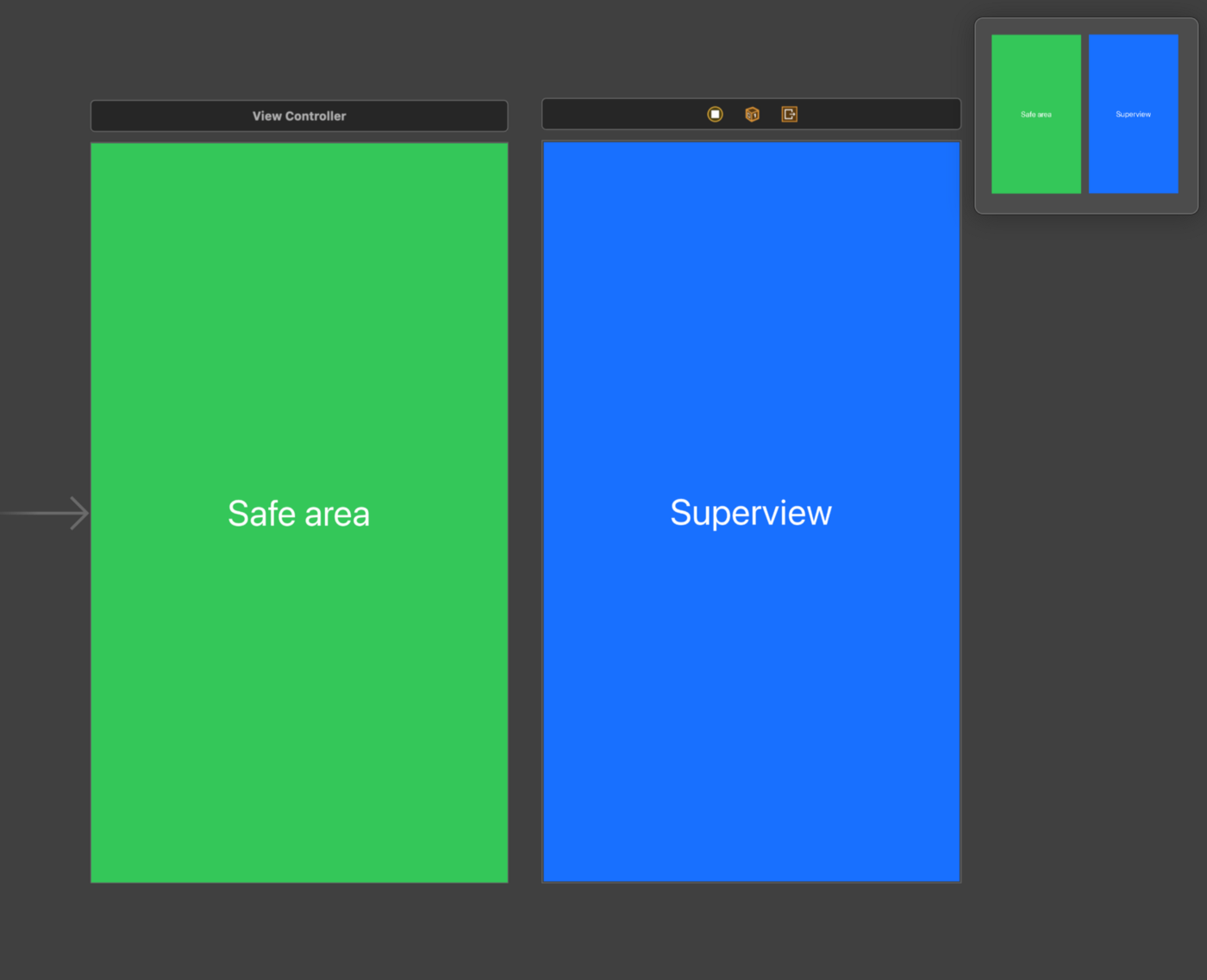Screen dimensions: 1207x980
Task: Select the View Controller icon in the scene dock
Action: coord(715,115)
